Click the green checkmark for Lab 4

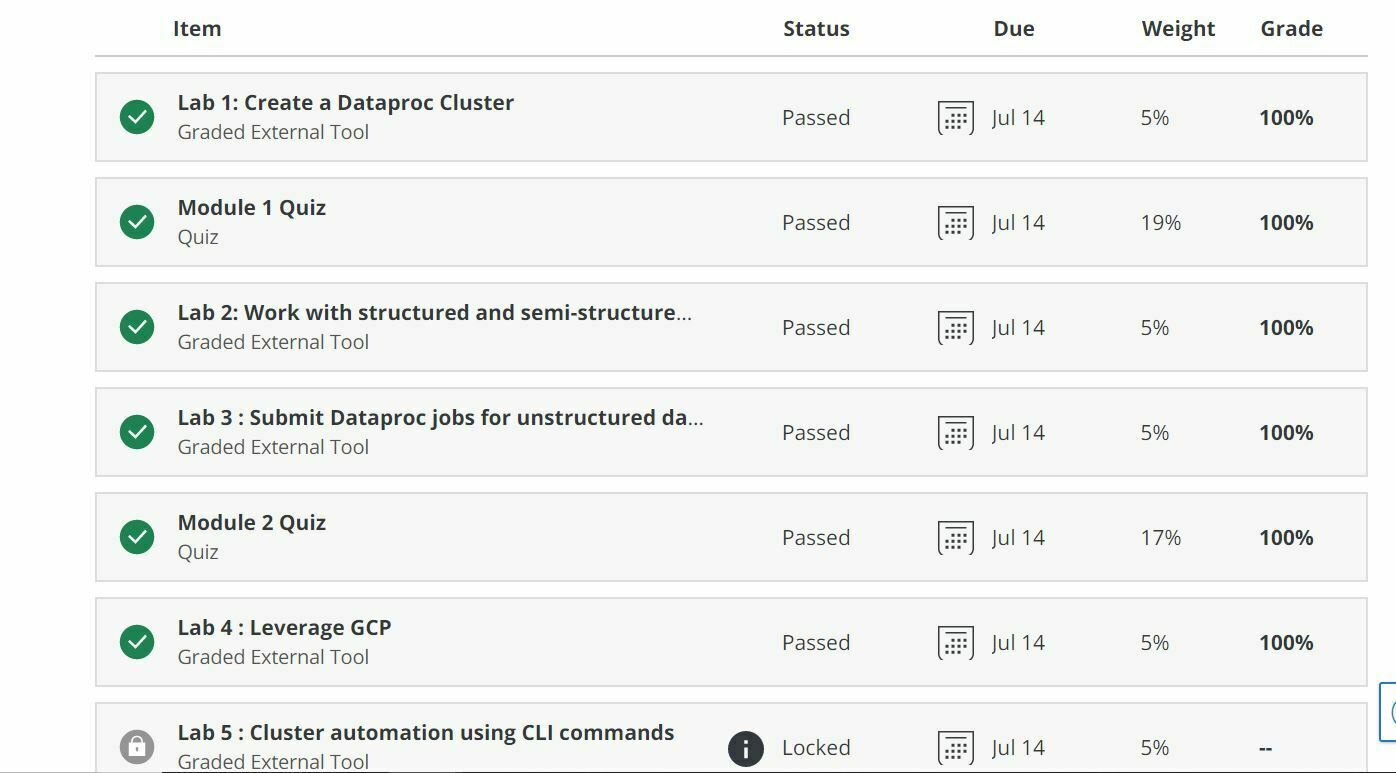pyautogui.click(x=137, y=642)
